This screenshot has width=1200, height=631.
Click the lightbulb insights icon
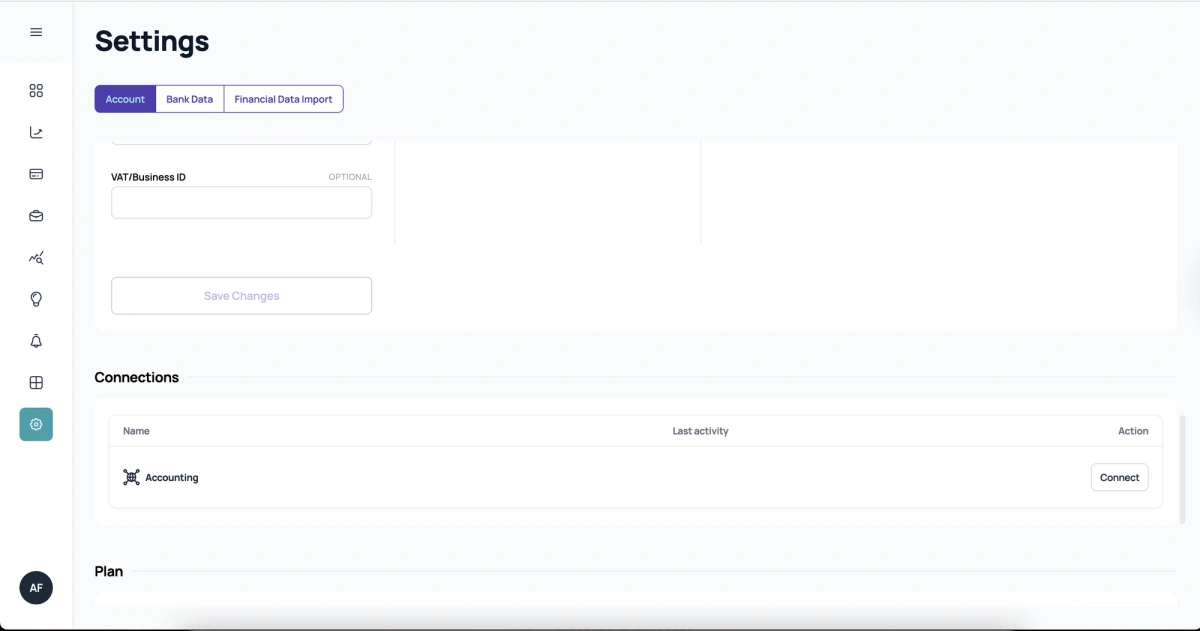coord(36,299)
